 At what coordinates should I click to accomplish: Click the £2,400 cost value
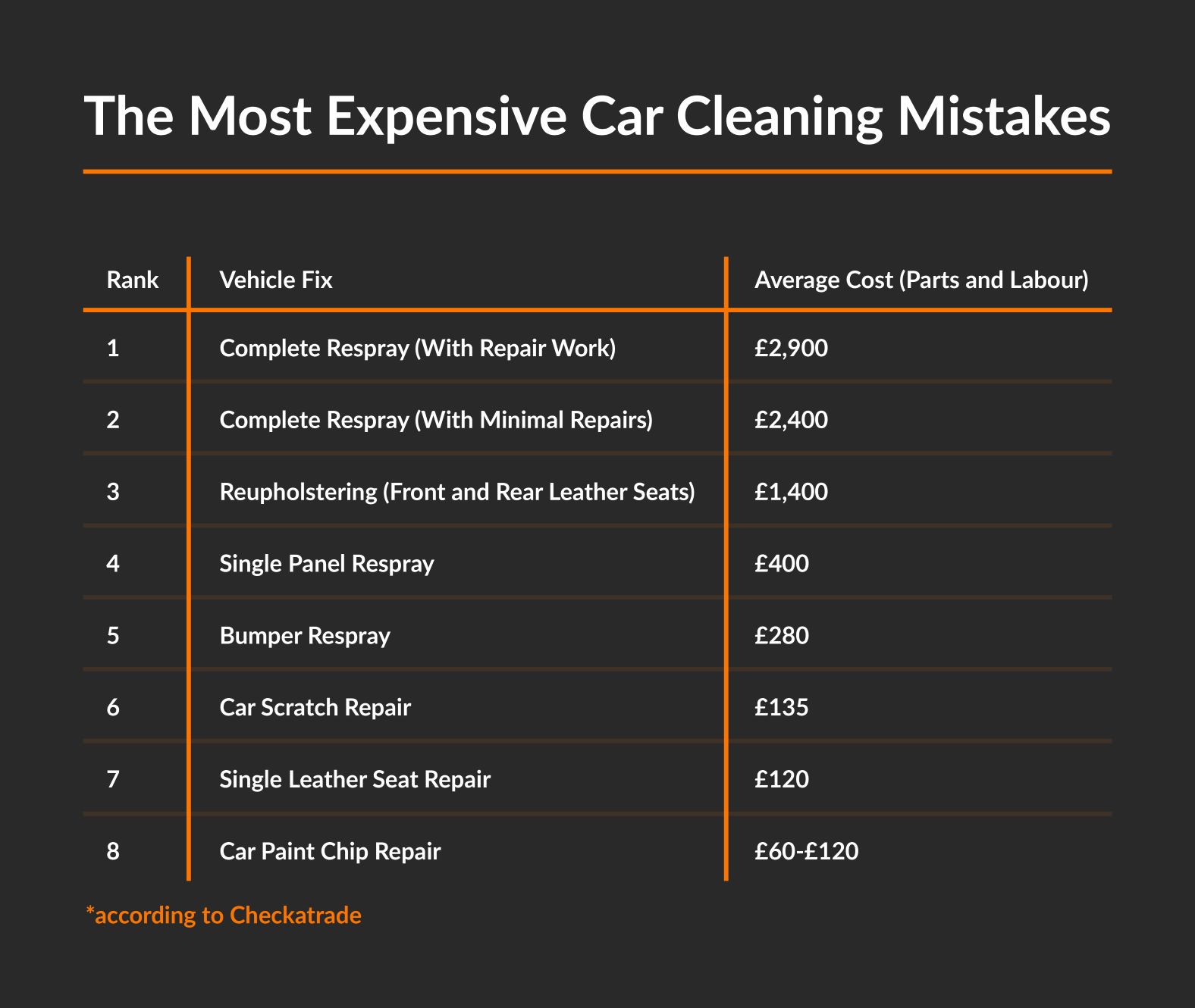(791, 421)
